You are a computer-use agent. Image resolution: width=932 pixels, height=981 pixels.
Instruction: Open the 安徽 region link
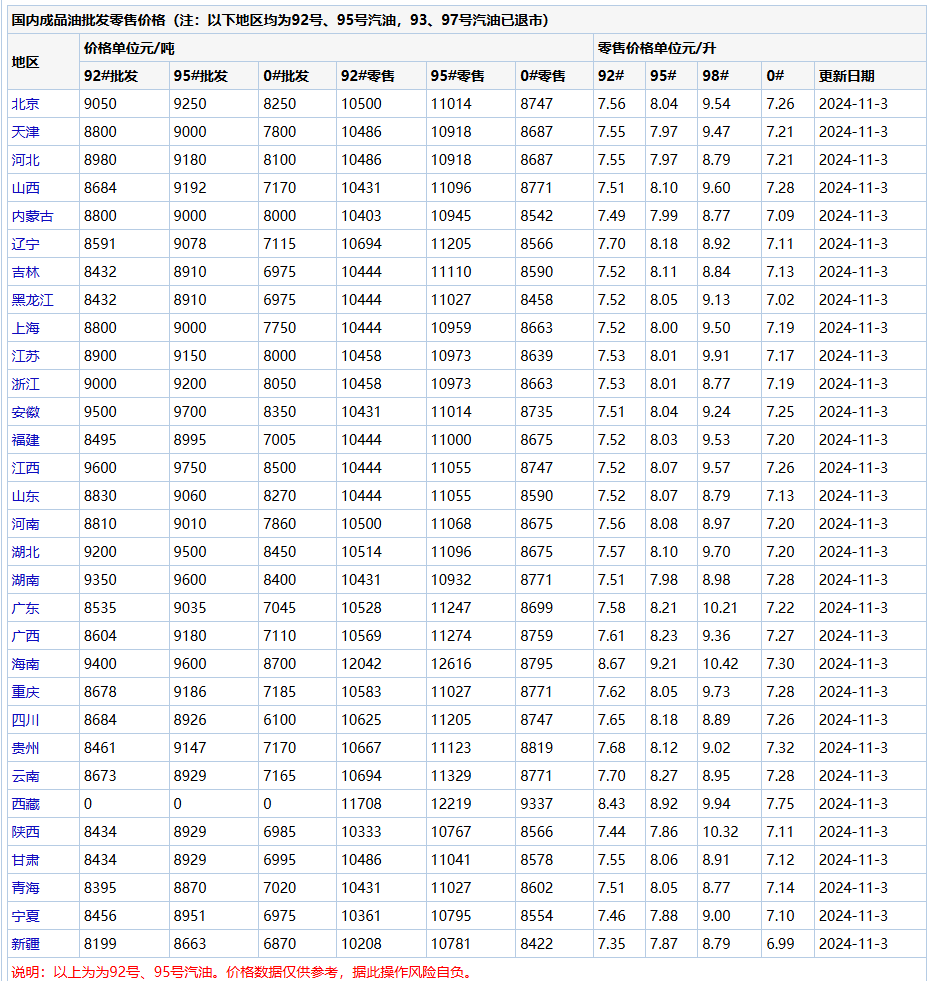click(x=25, y=412)
